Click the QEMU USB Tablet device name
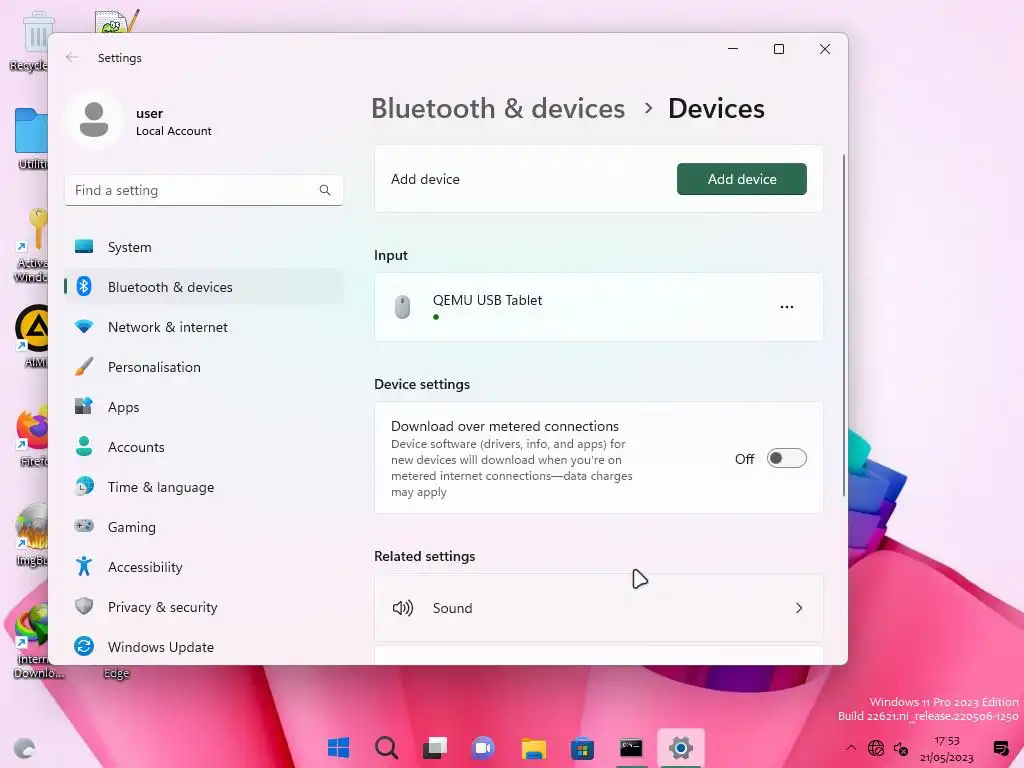This screenshot has height=768, width=1024. 487,300
